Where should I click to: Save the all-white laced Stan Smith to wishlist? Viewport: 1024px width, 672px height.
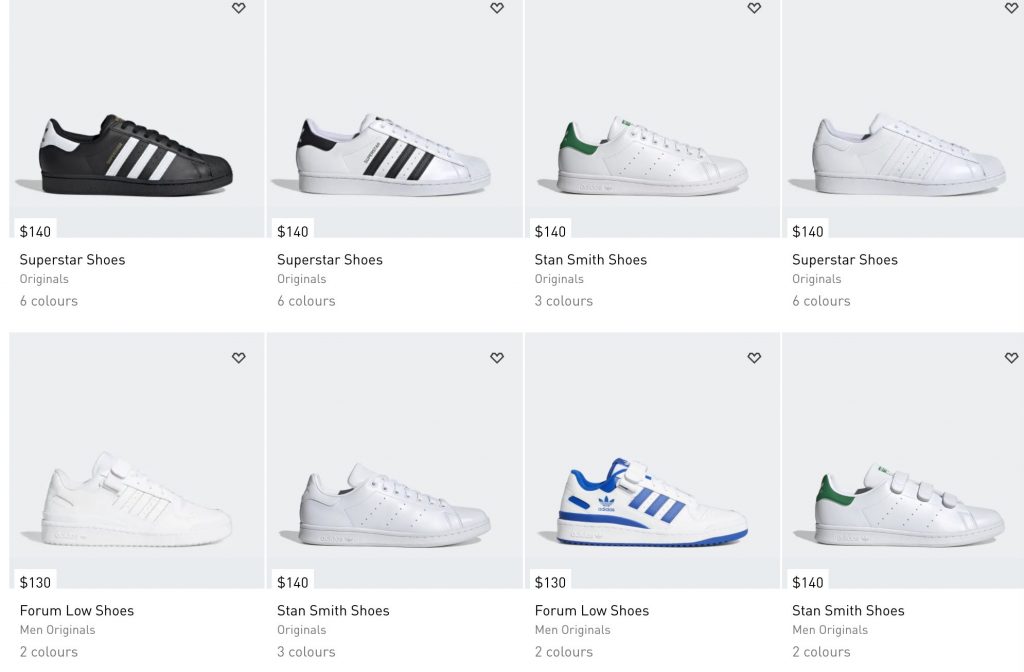[x=497, y=358]
